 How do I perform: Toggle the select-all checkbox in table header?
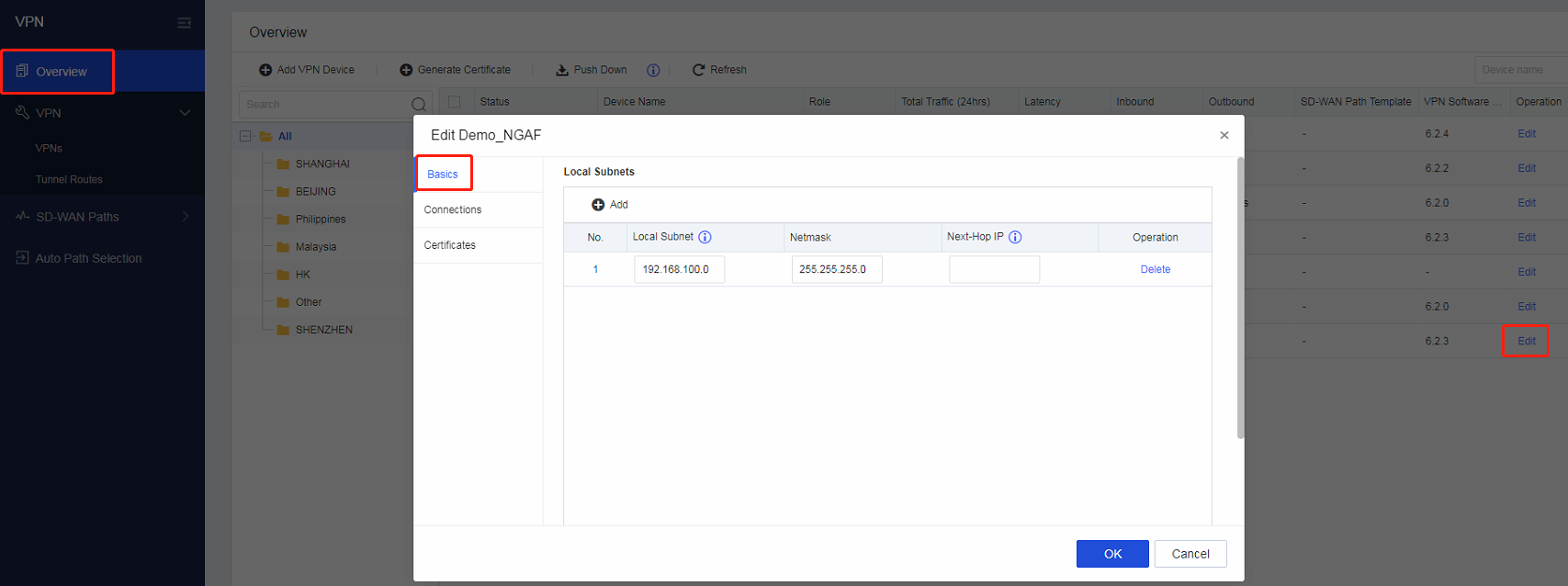click(x=454, y=102)
